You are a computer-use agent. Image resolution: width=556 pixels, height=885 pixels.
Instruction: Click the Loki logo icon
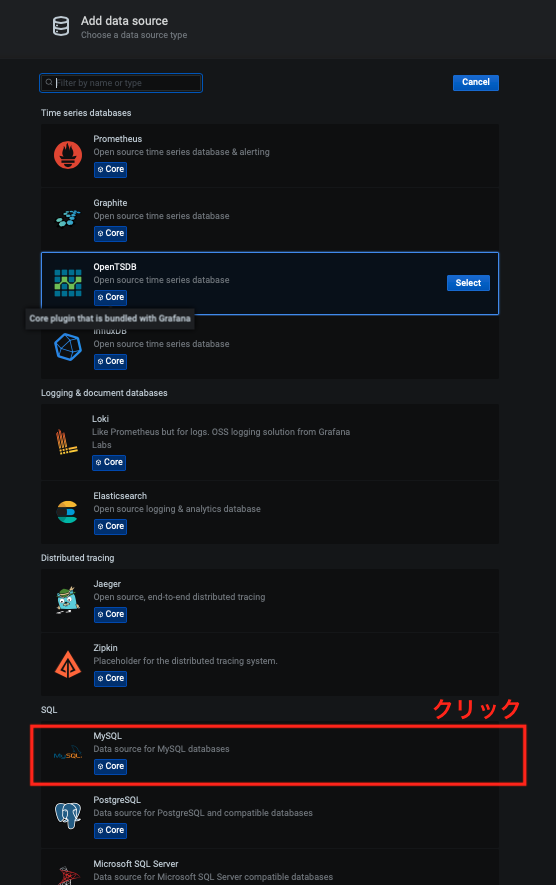(67, 442)
